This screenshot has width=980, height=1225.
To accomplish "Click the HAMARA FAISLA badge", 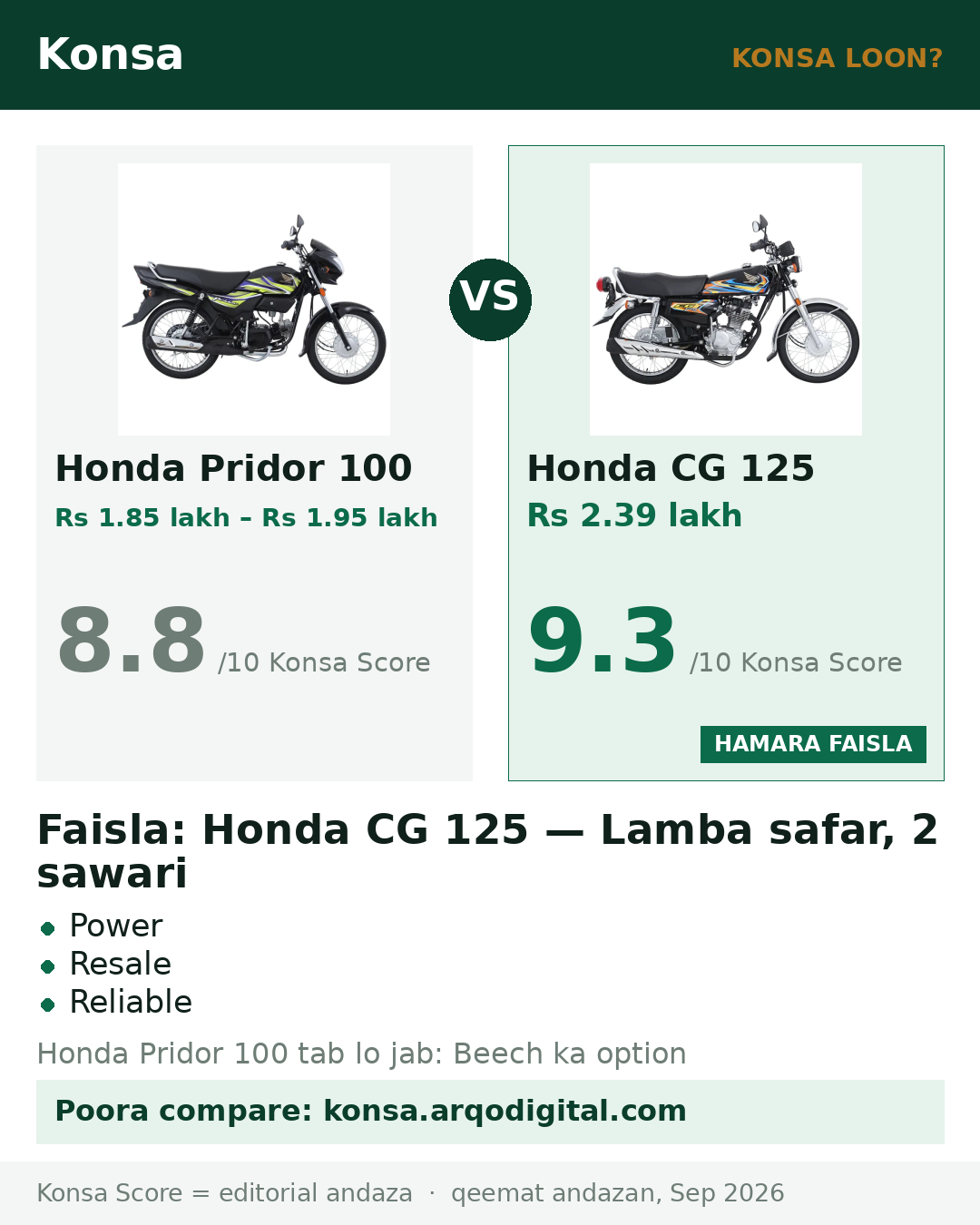I will click(x=813, y=744).
